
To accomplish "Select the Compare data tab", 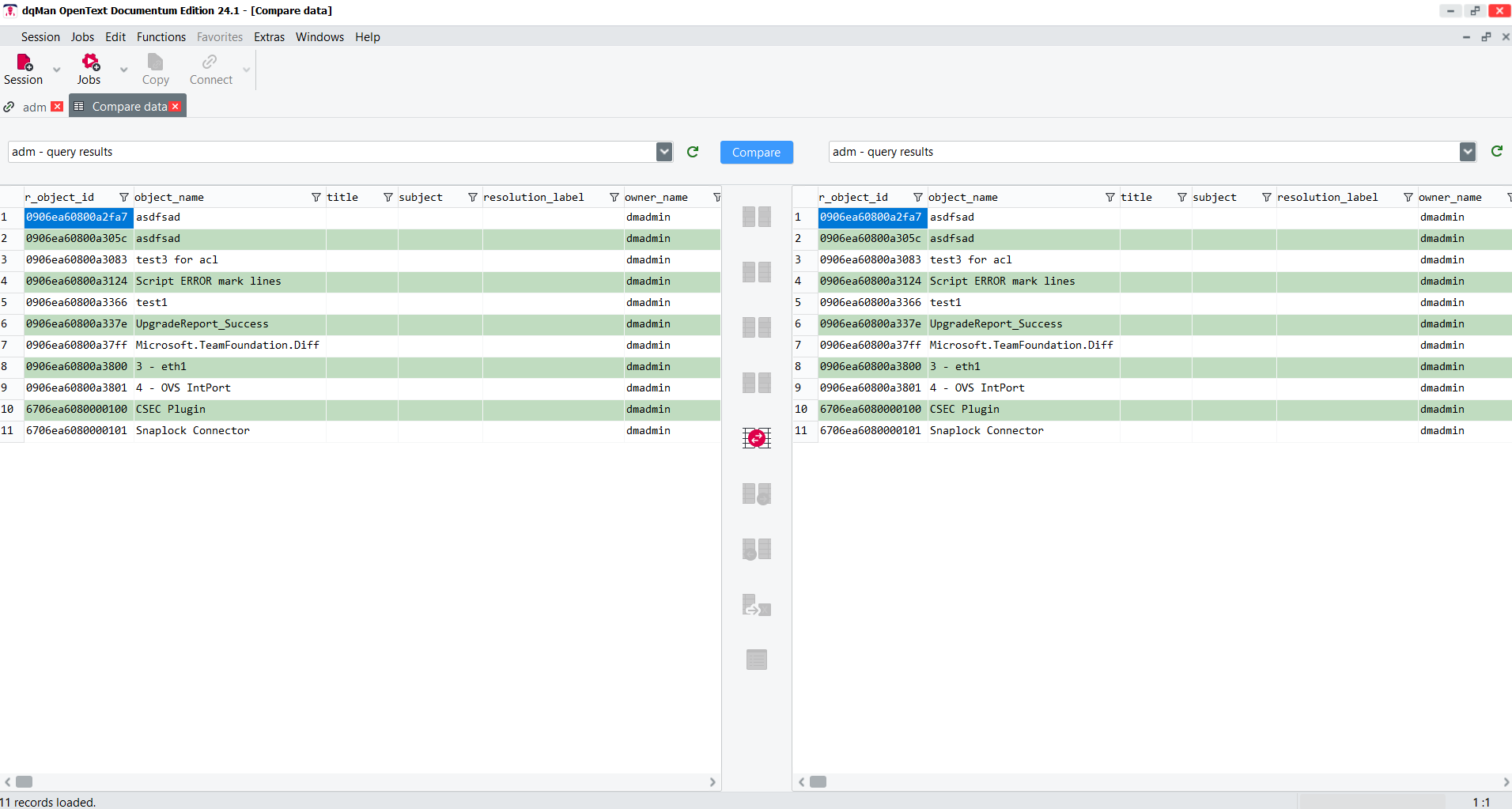I will [127, 107].
